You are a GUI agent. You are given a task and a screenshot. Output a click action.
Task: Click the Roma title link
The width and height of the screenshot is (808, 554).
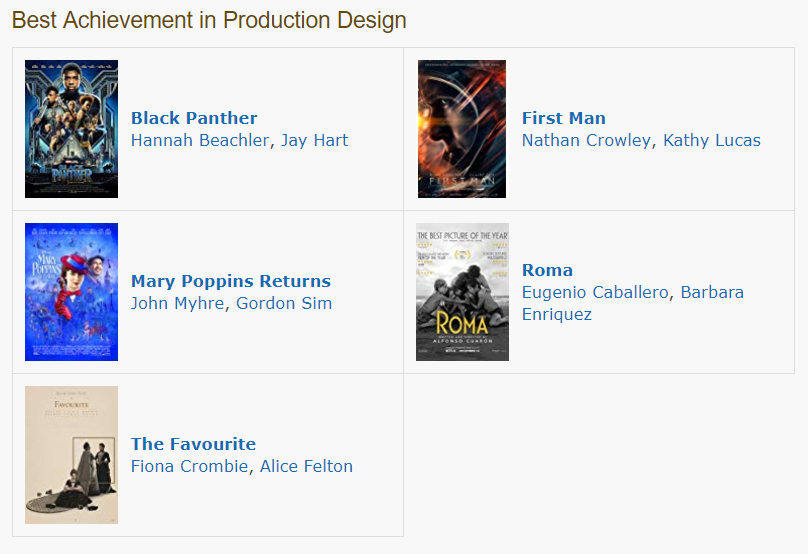[547, 270]
